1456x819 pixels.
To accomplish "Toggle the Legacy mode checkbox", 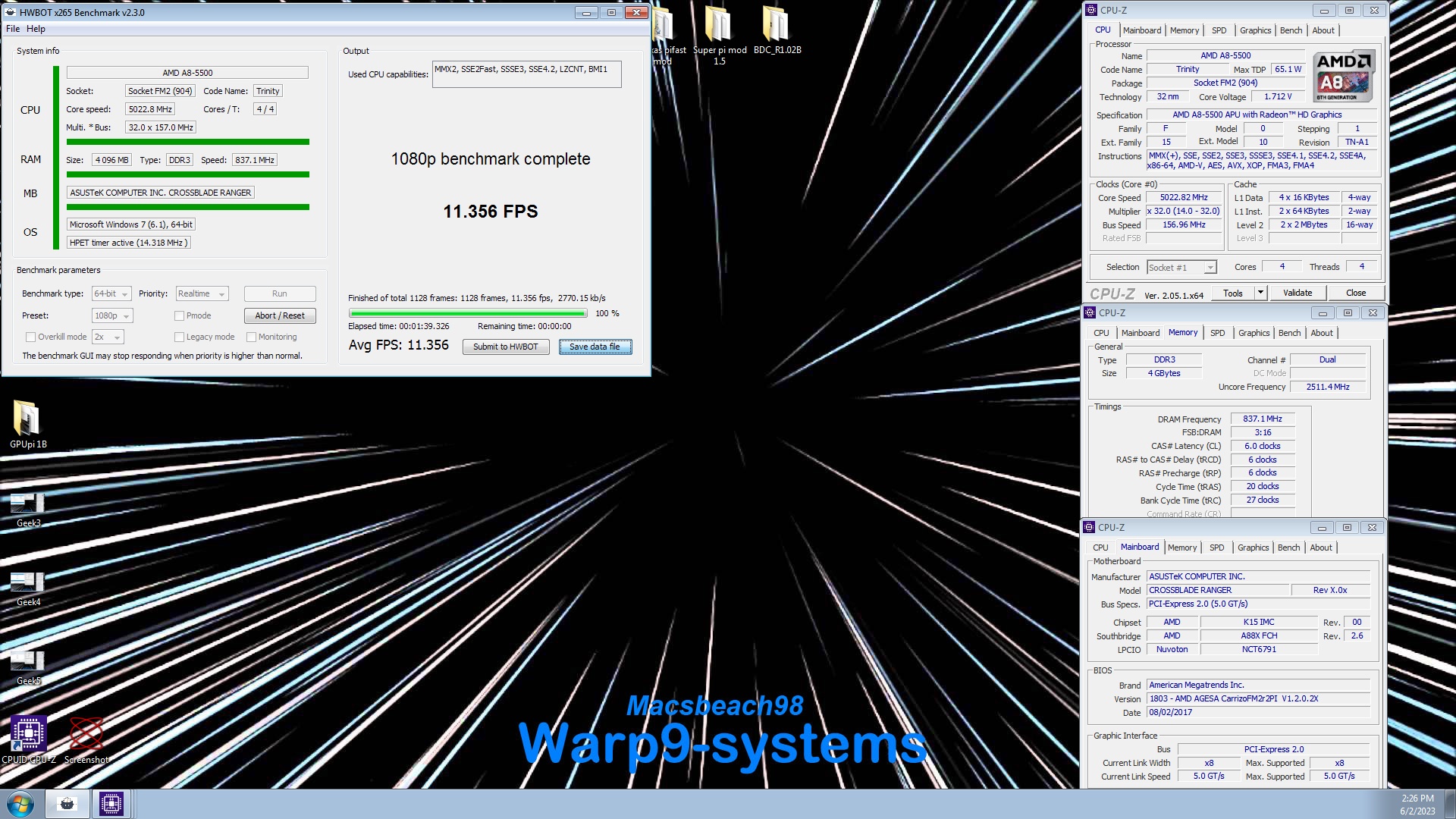I will click(x=179, y=337).
